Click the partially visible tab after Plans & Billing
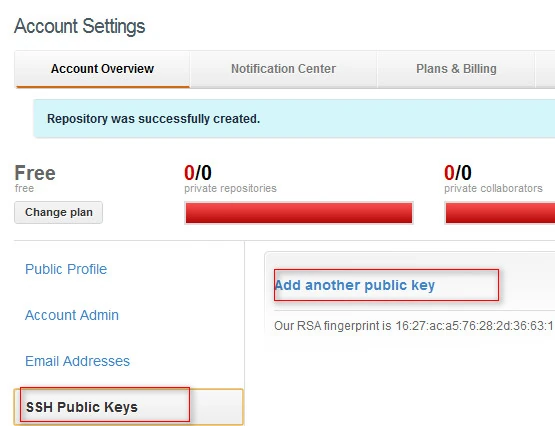 coord(545,69)
